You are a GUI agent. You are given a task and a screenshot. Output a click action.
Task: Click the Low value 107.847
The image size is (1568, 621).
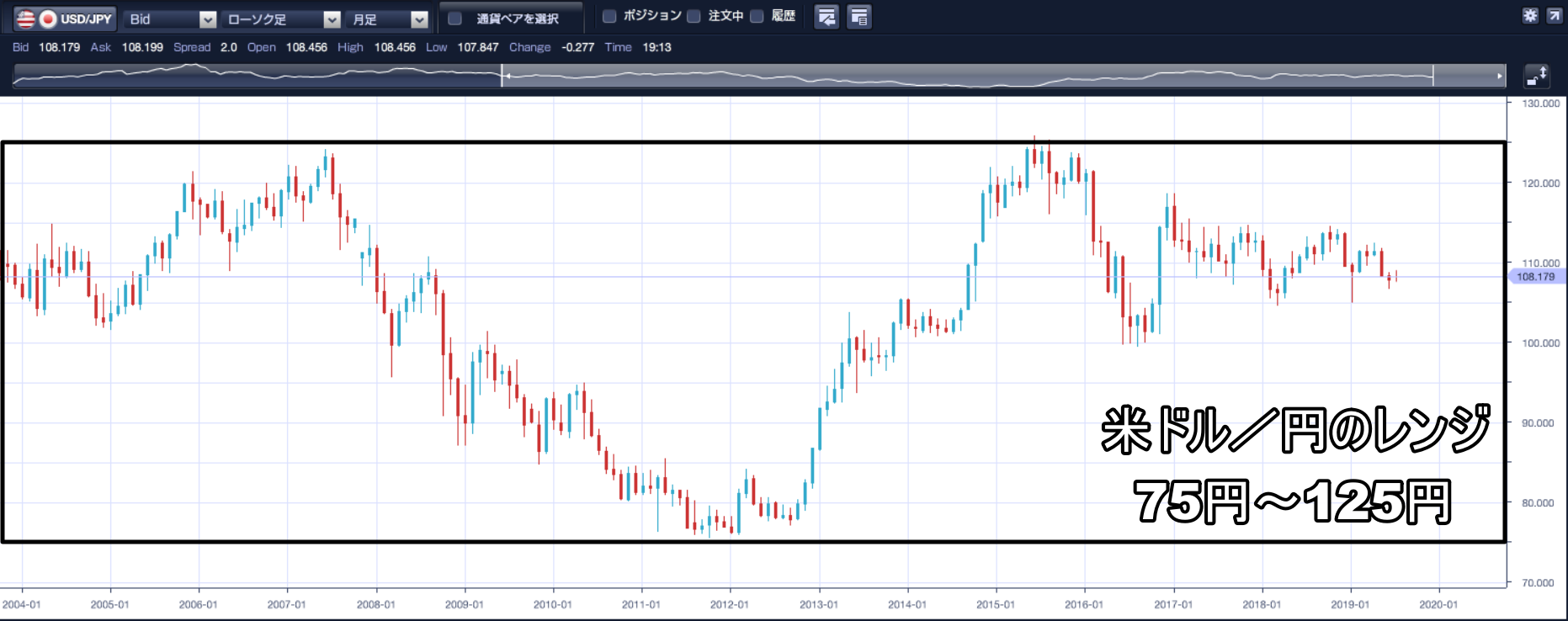(478, 47)
